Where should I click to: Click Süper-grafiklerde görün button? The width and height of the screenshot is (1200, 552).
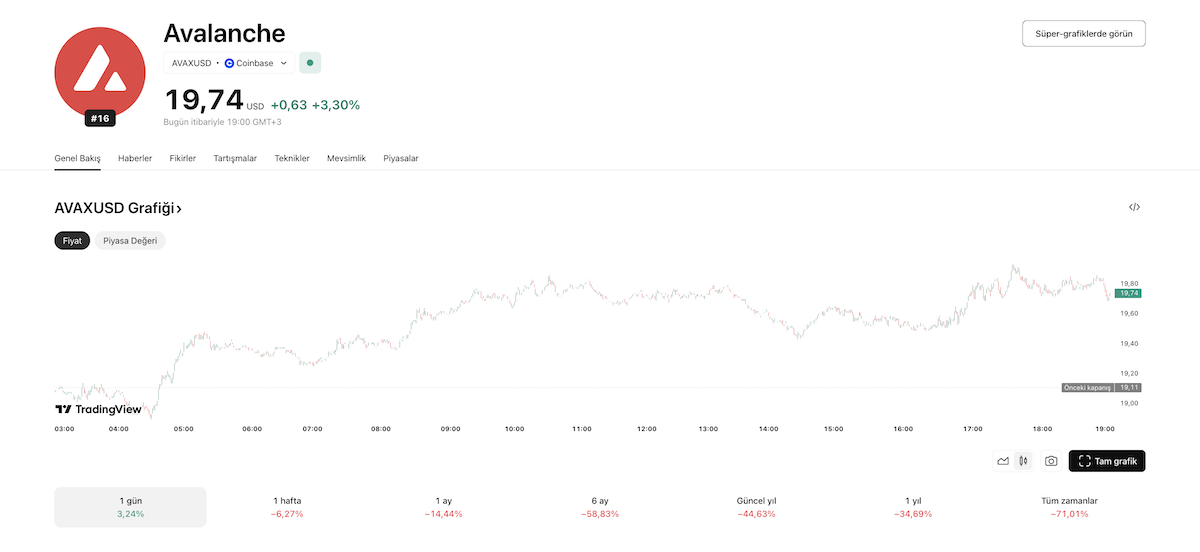pos(1084,33)
